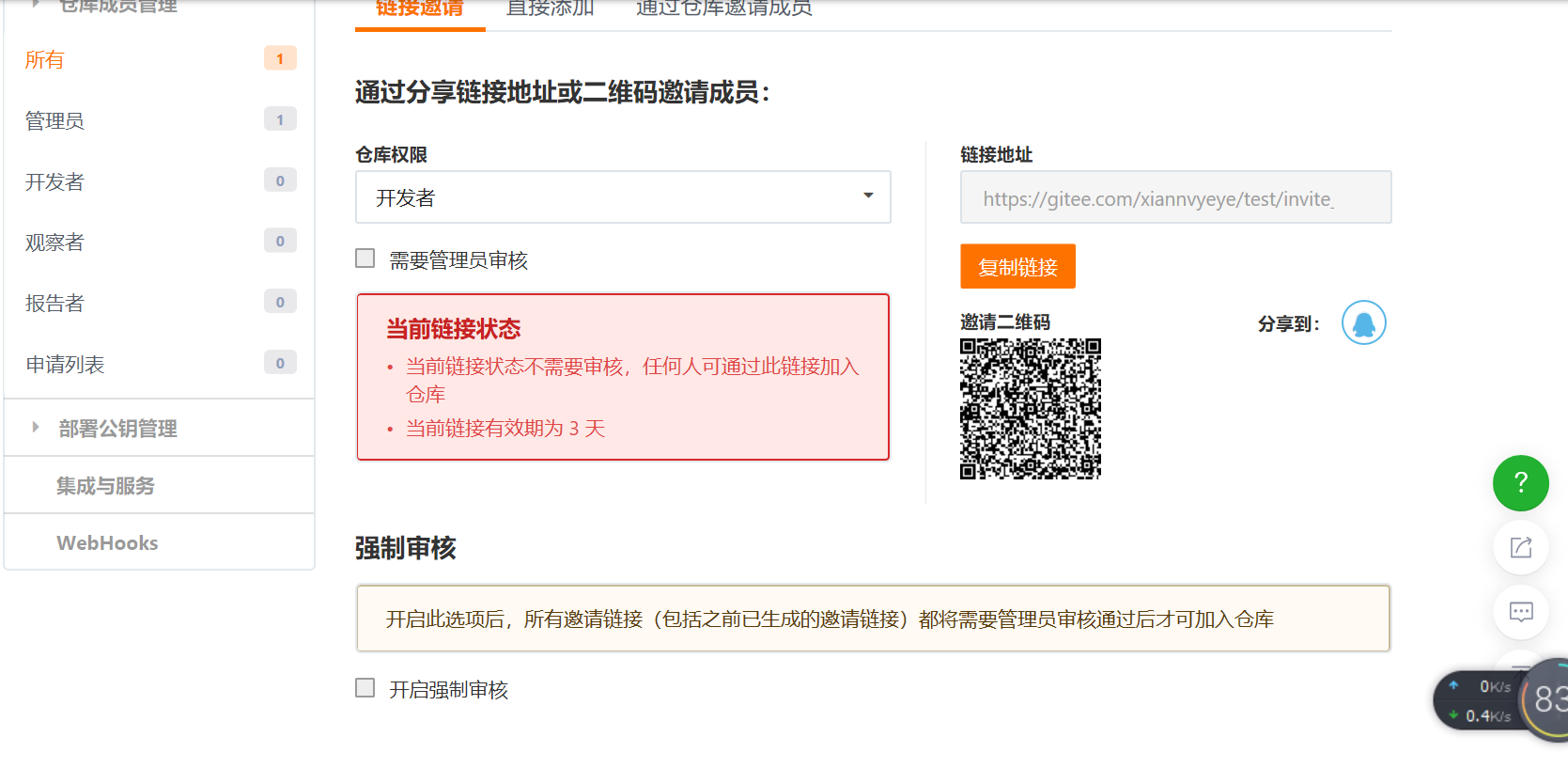Click the 链接地址 URL input field
Image resolution: width=1568 pixels, height=768 pixels.
tap(1175, 197)
